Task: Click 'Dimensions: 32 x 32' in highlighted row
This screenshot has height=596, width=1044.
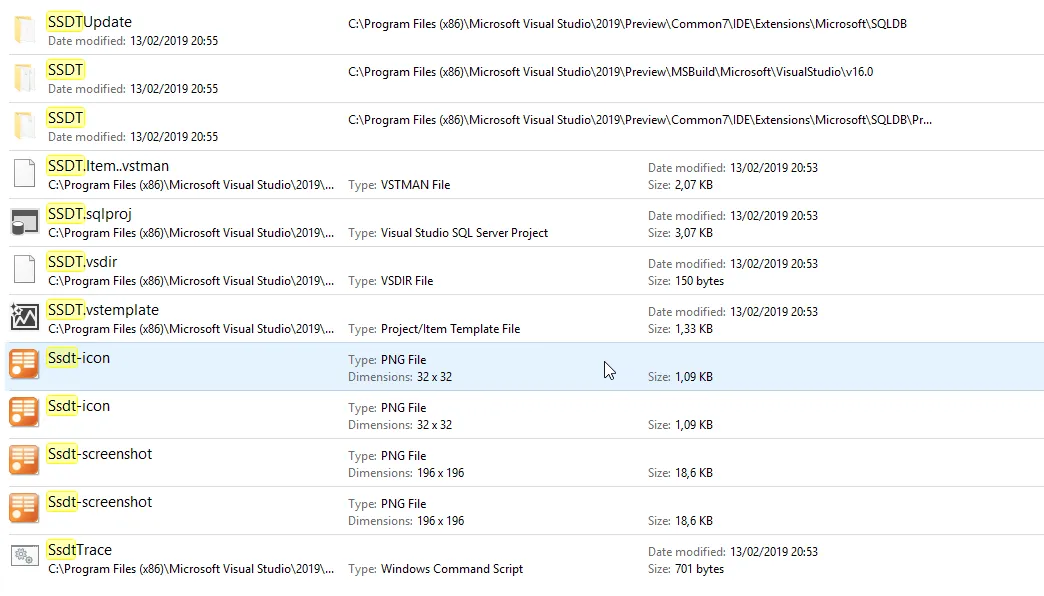Action: click(399, 377)
